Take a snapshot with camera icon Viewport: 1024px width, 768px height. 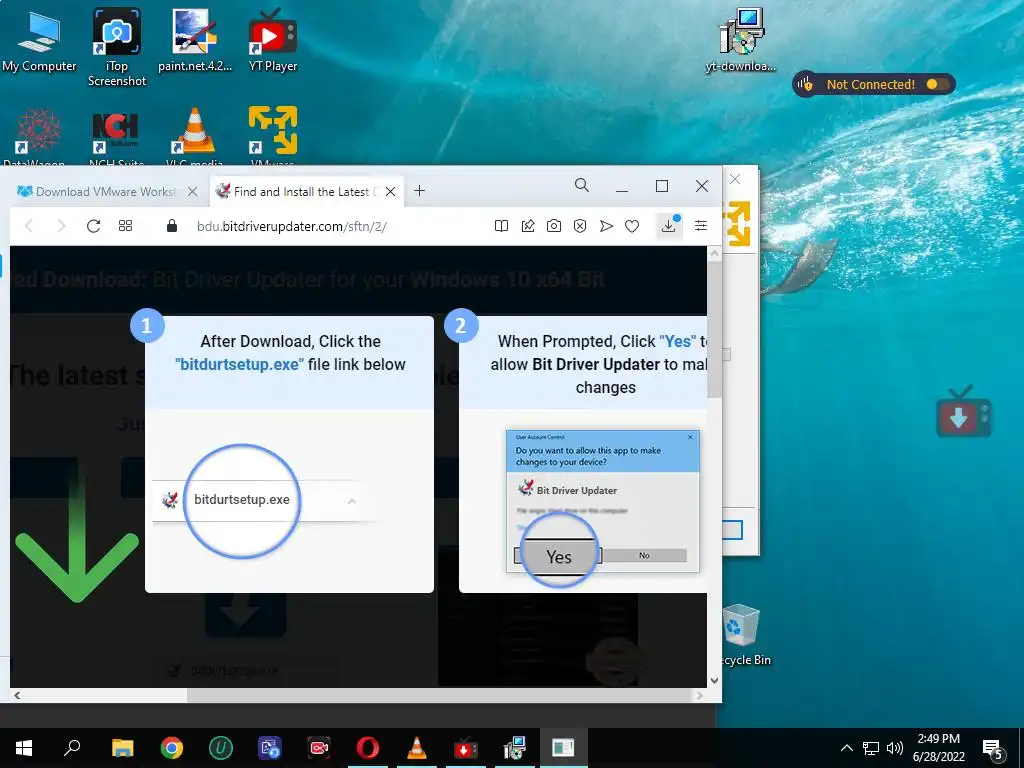(554, 226)
